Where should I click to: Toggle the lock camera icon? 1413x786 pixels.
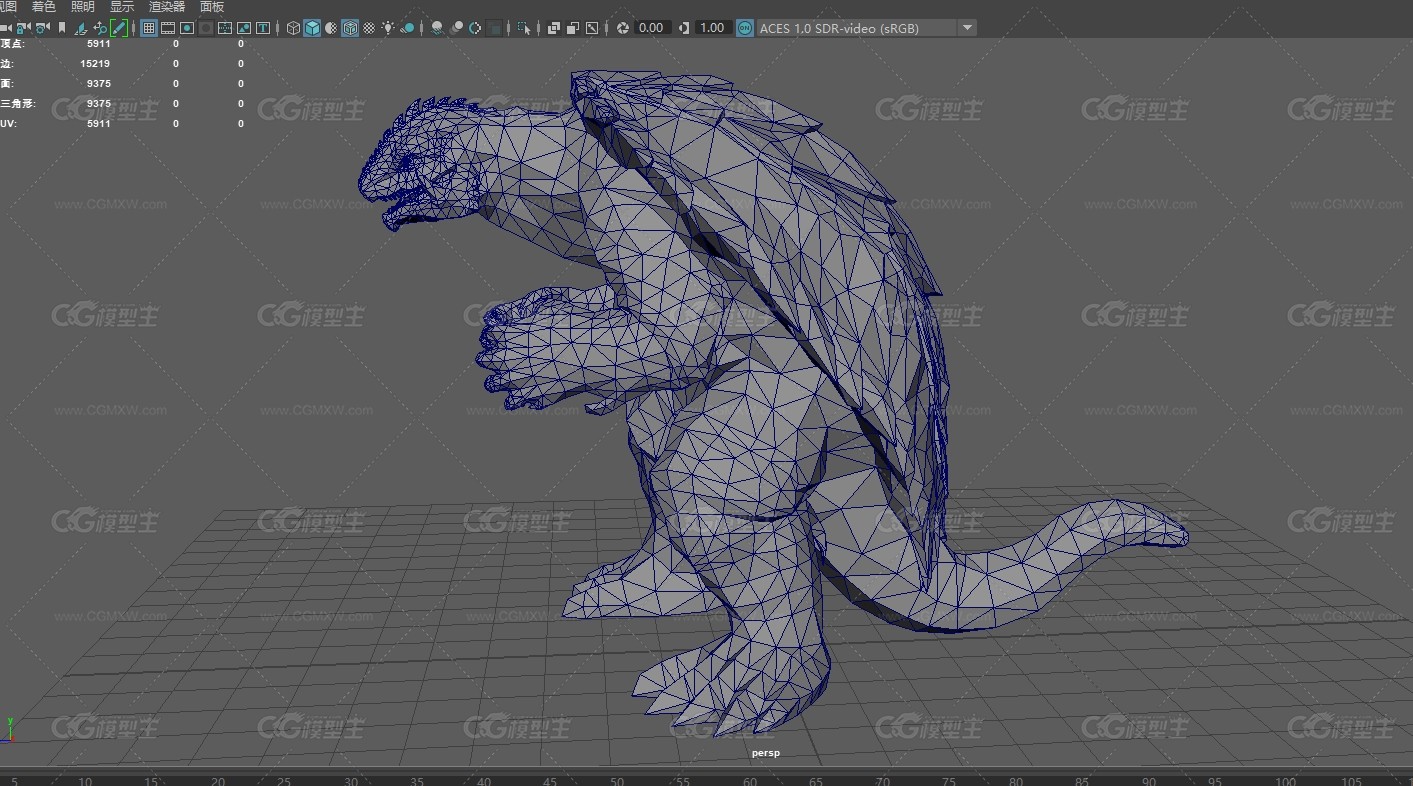click(23, 28)
